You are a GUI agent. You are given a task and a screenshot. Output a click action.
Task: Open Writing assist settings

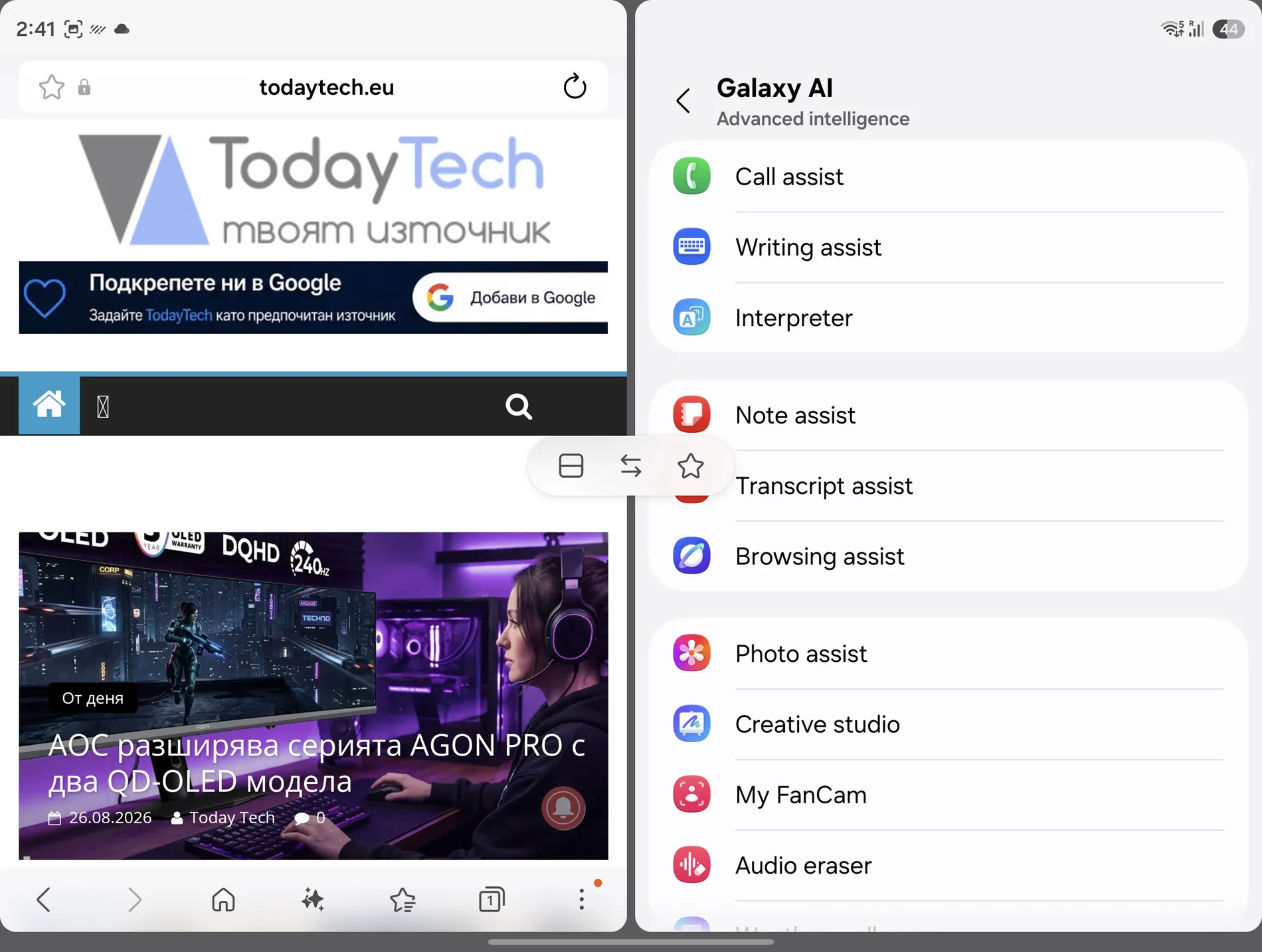948,247
